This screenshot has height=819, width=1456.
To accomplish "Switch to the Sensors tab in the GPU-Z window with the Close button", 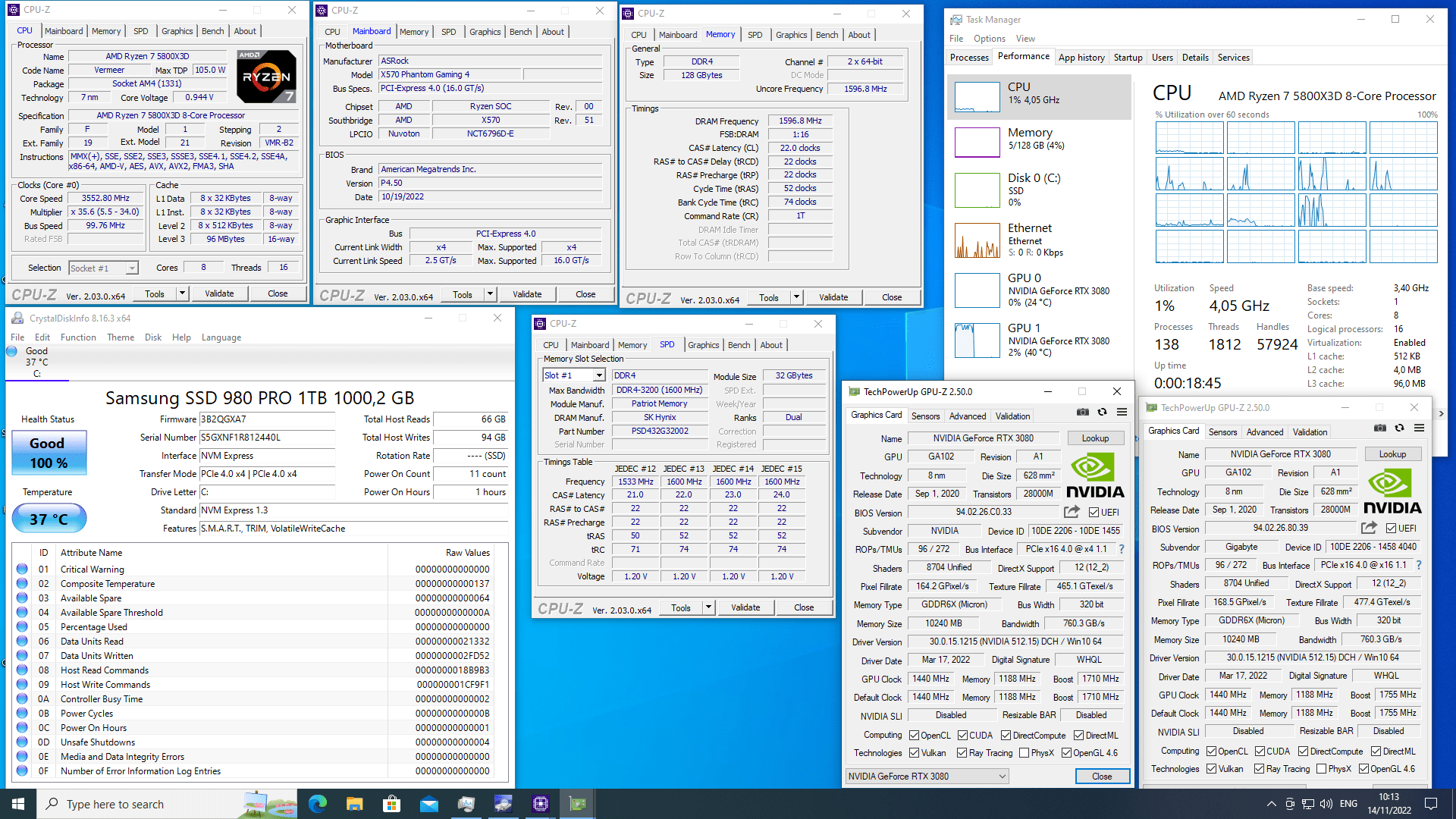I will pyautogui.click(x=925, y=416).
